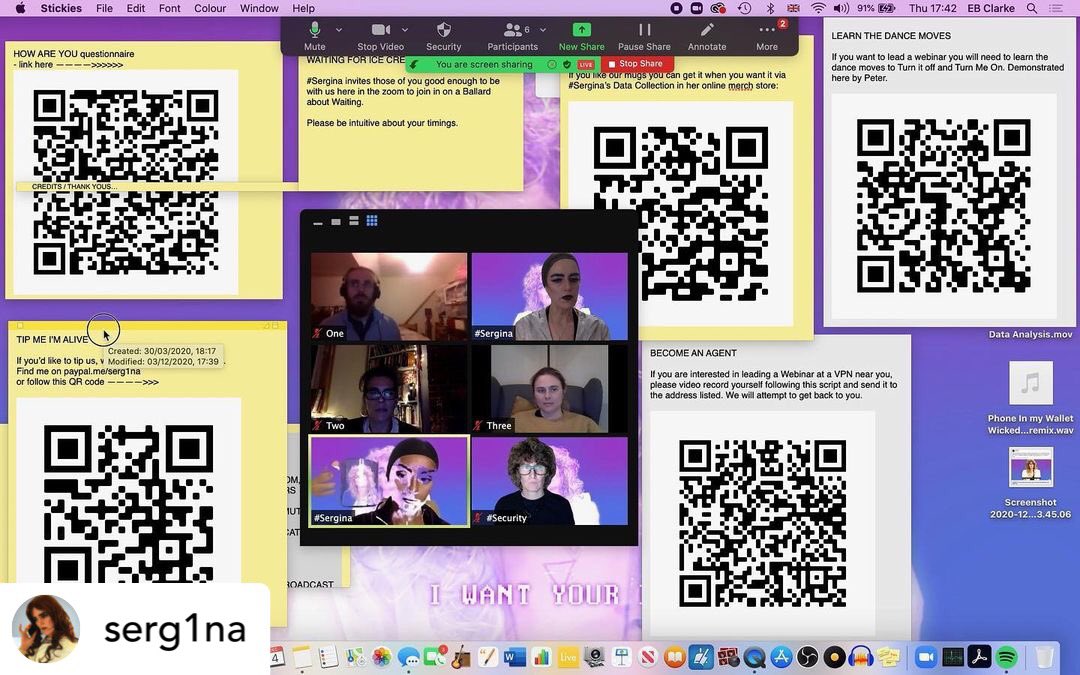Open the Font menu

coord(169,8)
